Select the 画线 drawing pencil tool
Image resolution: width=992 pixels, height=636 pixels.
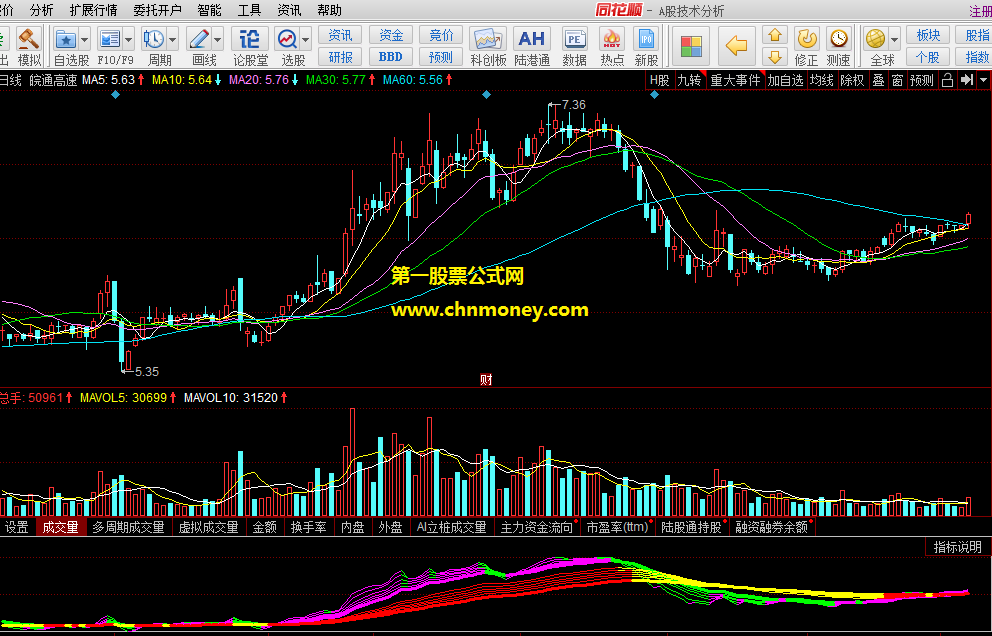click(x=199, y=39)
